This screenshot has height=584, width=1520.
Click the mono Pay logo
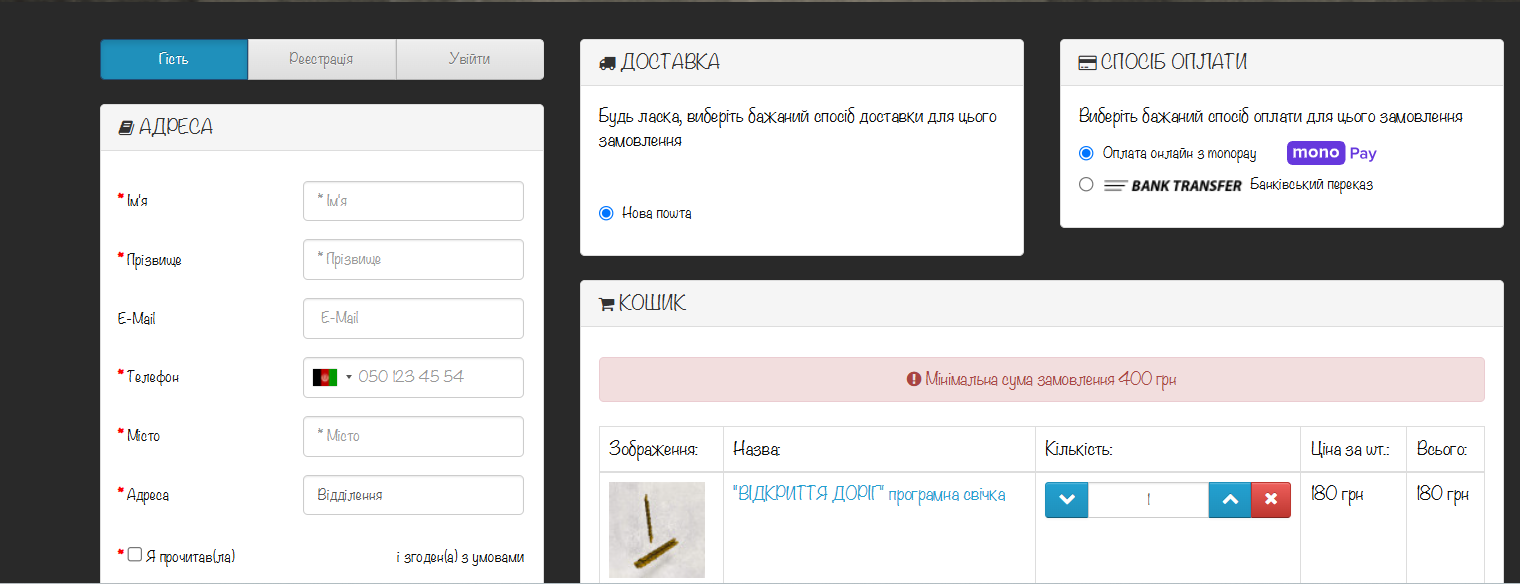[x=1331, y=153]
